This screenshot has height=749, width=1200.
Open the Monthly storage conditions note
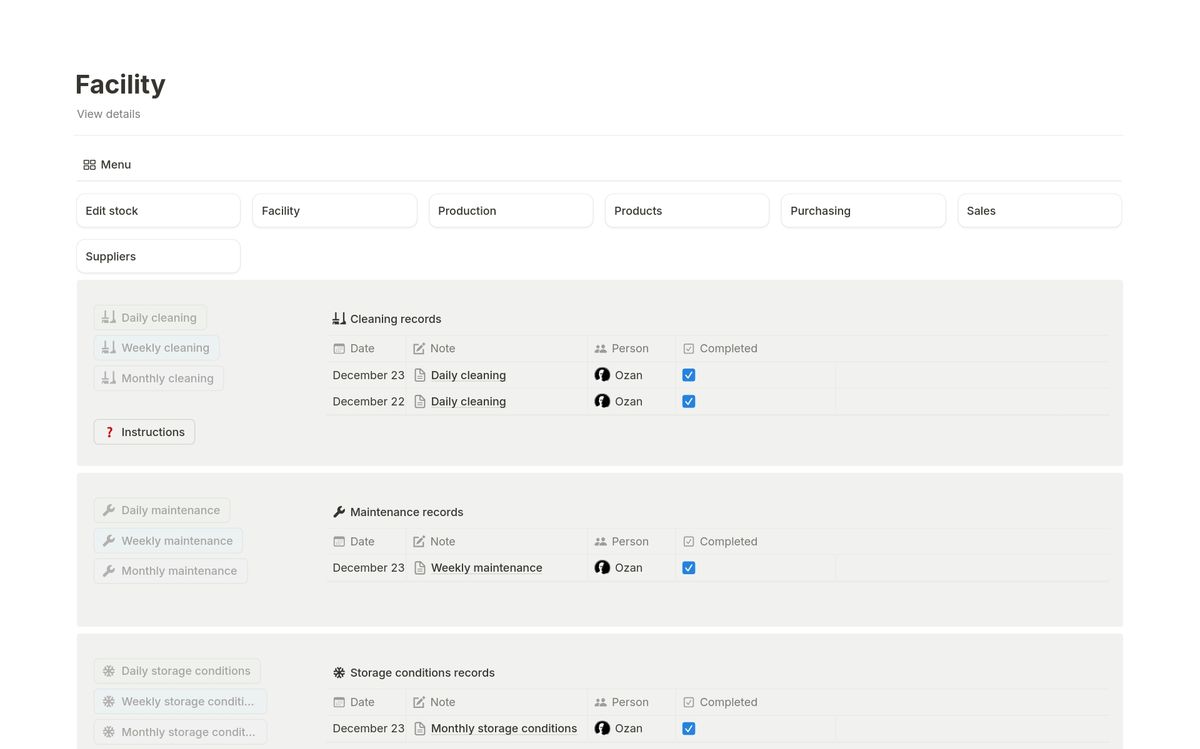(x=503, y=728)
